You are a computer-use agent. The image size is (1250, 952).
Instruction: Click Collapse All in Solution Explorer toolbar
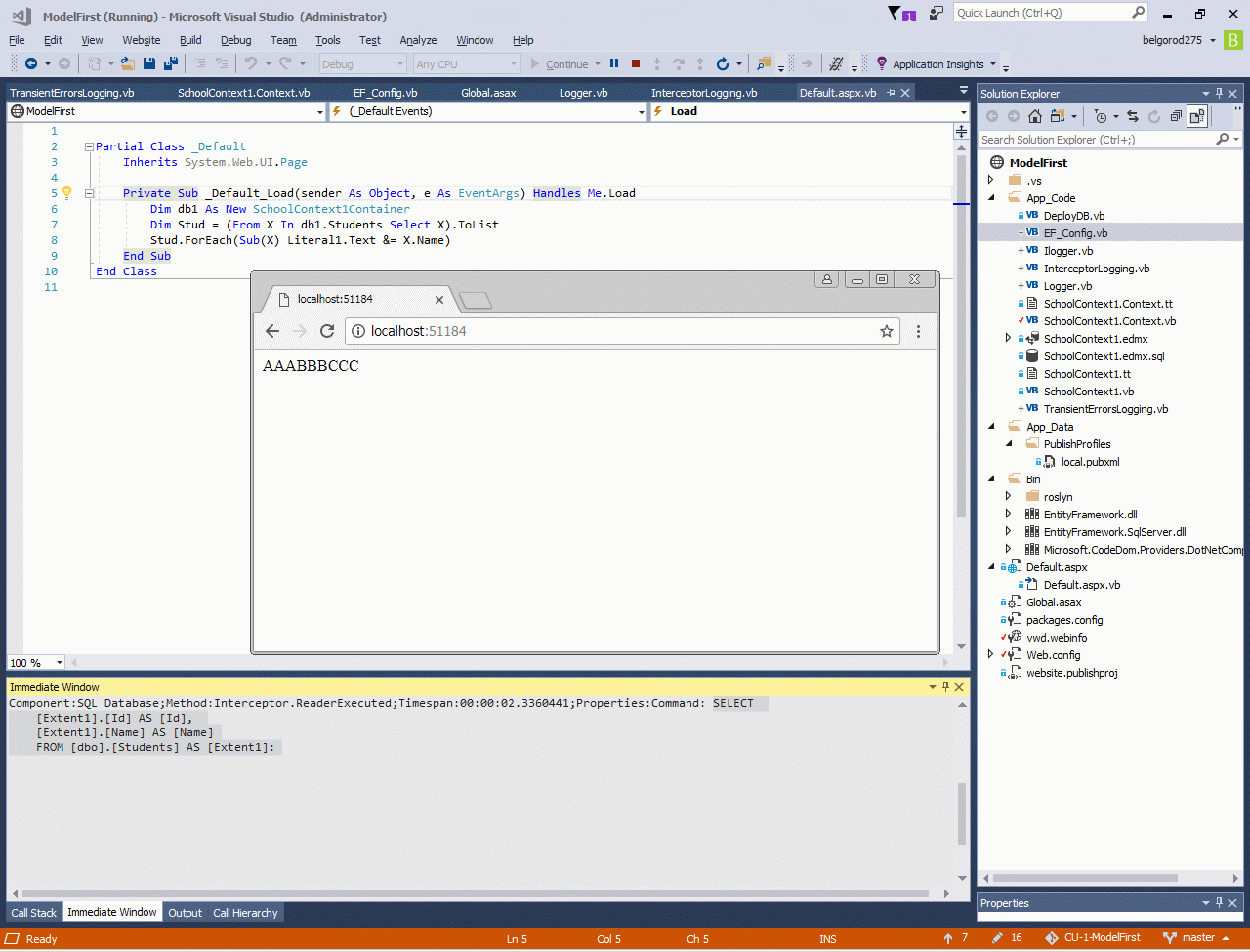[1175, 116]
